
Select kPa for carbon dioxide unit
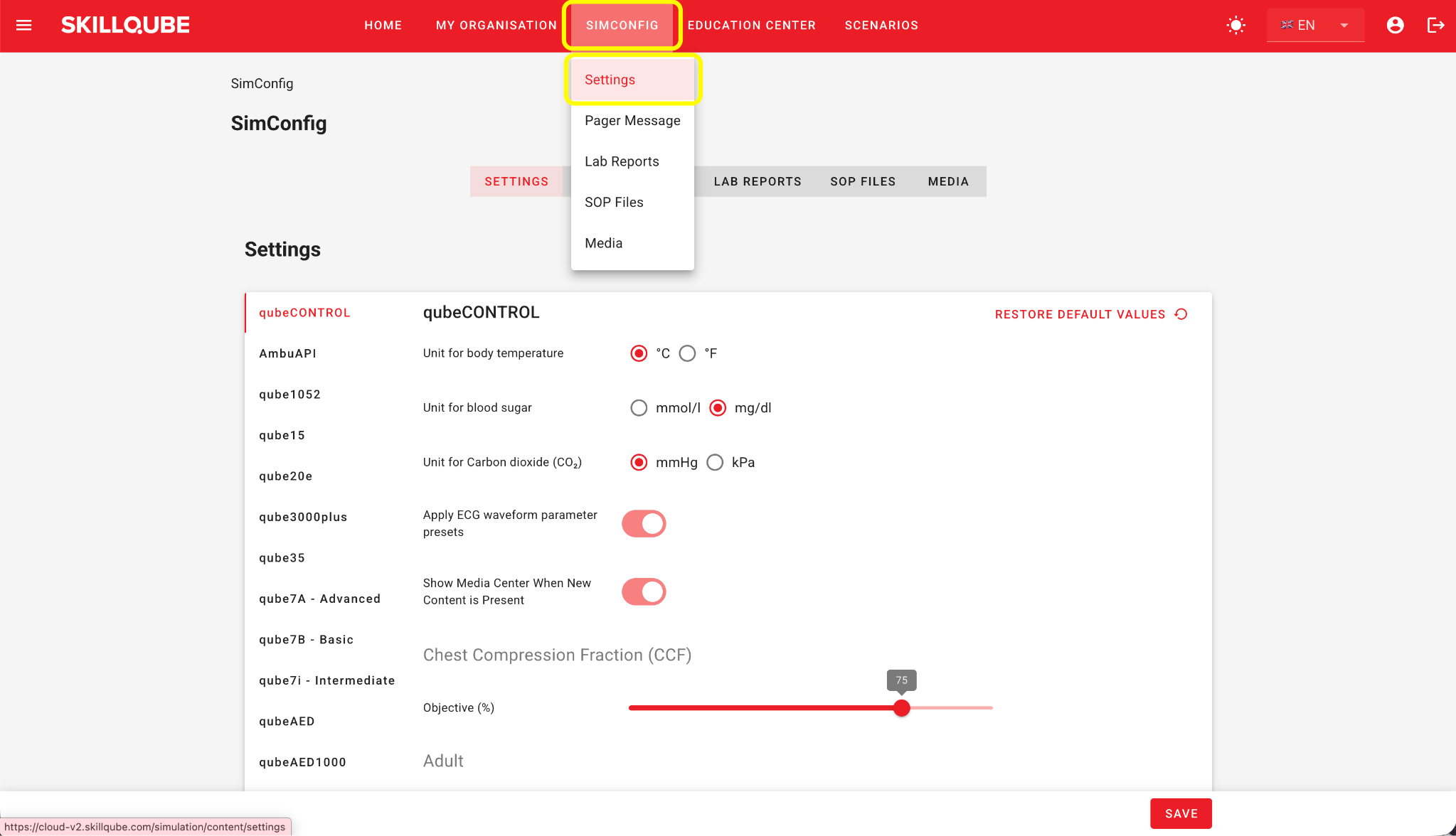point(715,463)
